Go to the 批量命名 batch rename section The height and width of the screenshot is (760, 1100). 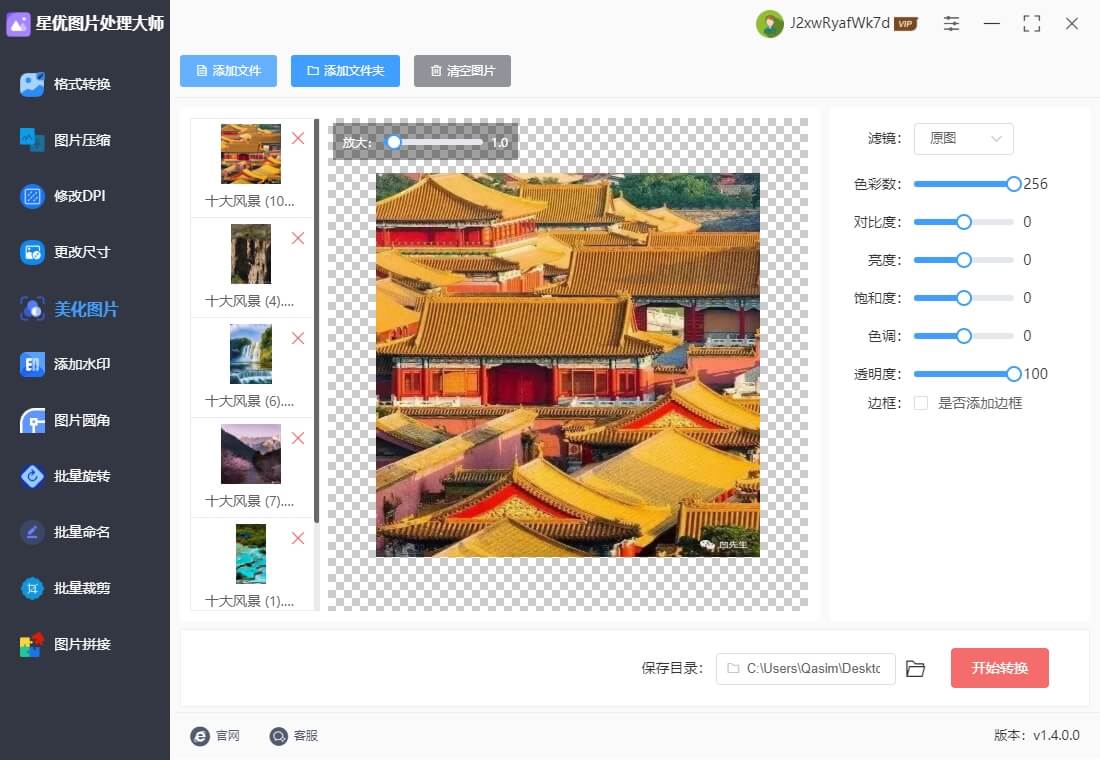click(81, 532)
